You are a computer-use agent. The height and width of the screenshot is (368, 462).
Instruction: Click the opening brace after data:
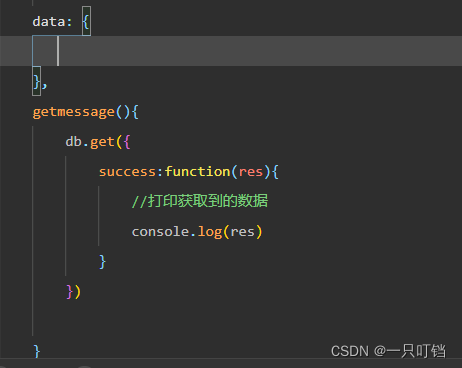pyautogui.click(x=86, y=22)
